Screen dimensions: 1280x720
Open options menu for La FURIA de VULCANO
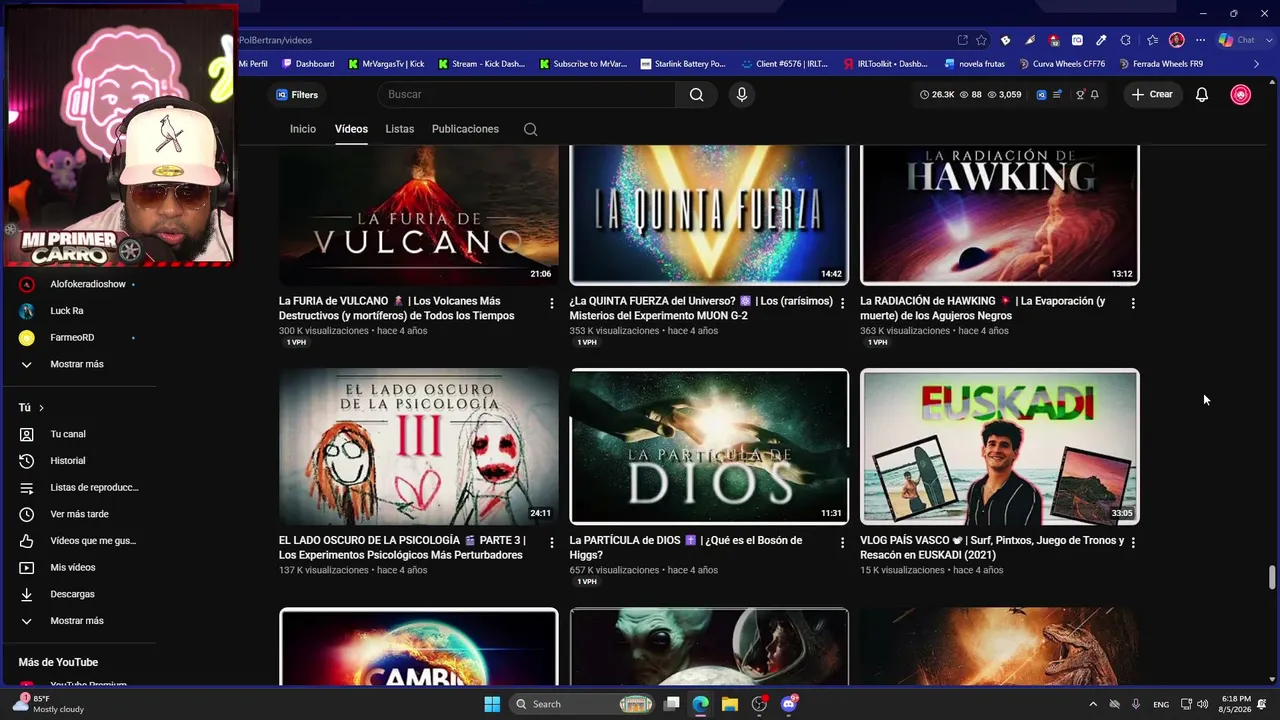(552, 303)
